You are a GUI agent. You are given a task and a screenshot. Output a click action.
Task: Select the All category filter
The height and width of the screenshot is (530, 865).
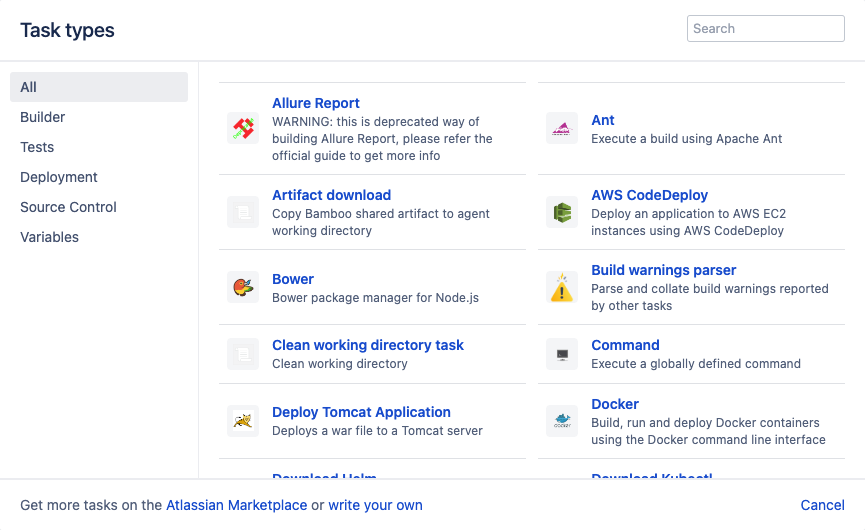(99, 87)
